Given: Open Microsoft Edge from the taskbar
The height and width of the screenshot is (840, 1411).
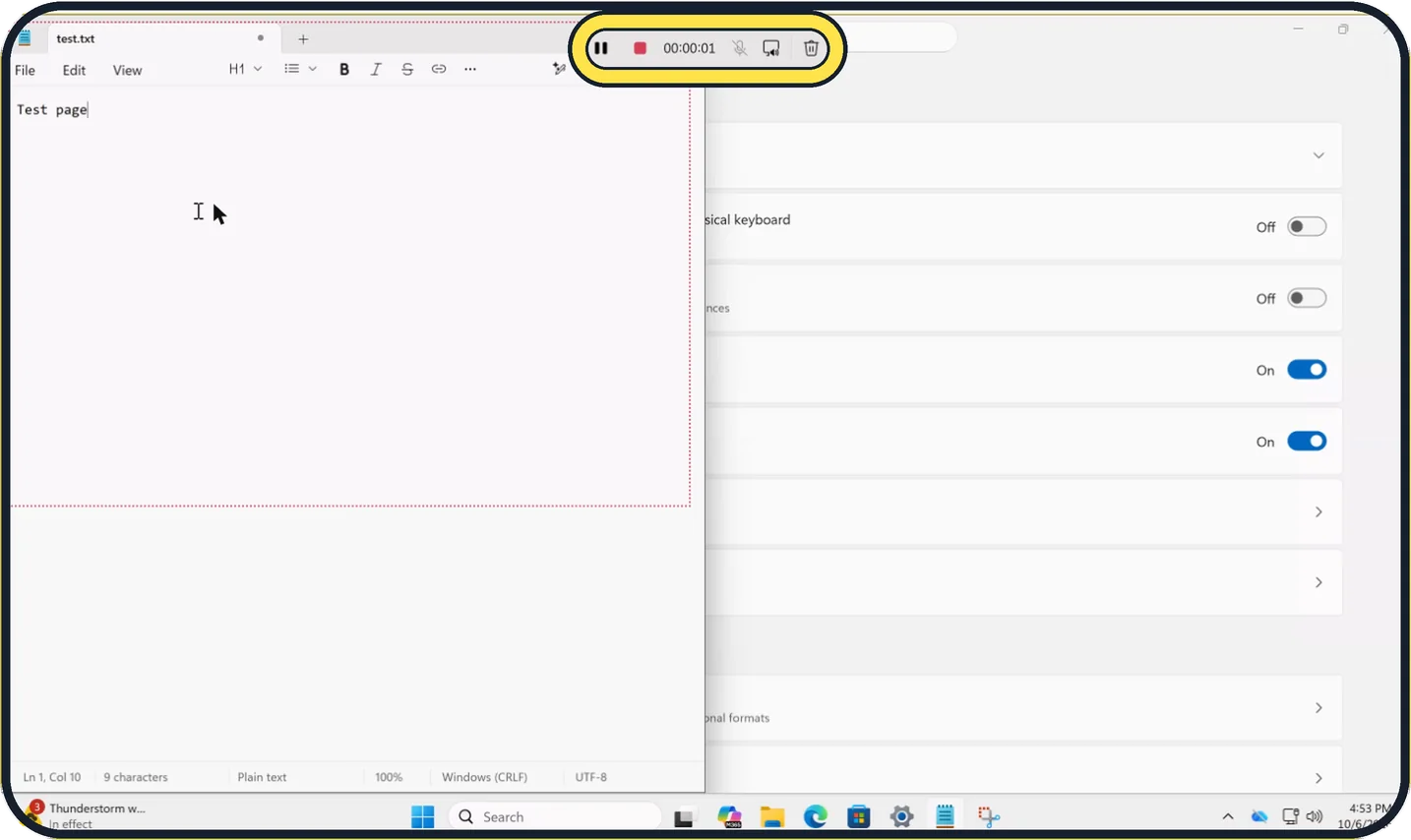Looking at the screenshot, I should [816, 816].
